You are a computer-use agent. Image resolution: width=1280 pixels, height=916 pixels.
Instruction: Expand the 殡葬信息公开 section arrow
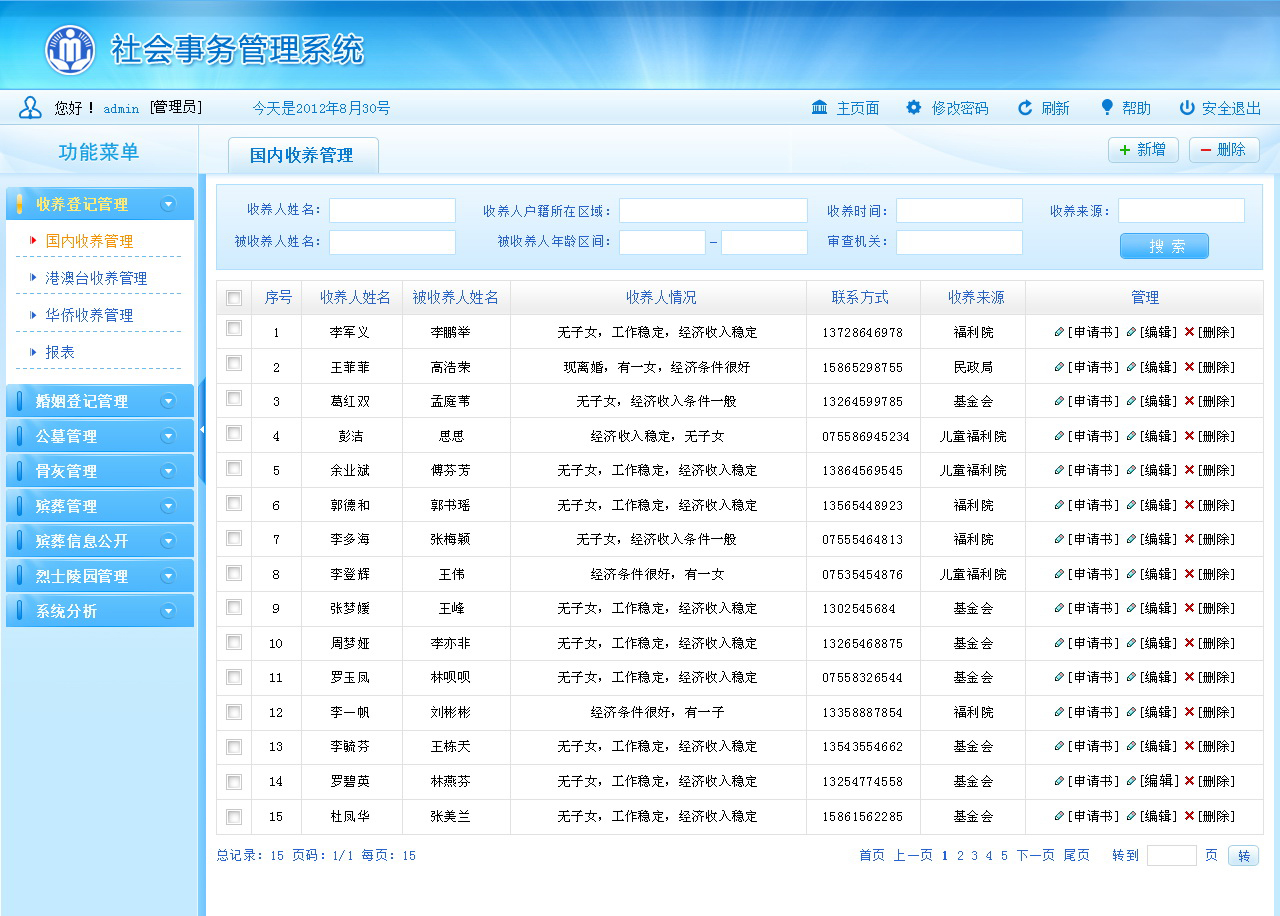(x=168, y=541)
